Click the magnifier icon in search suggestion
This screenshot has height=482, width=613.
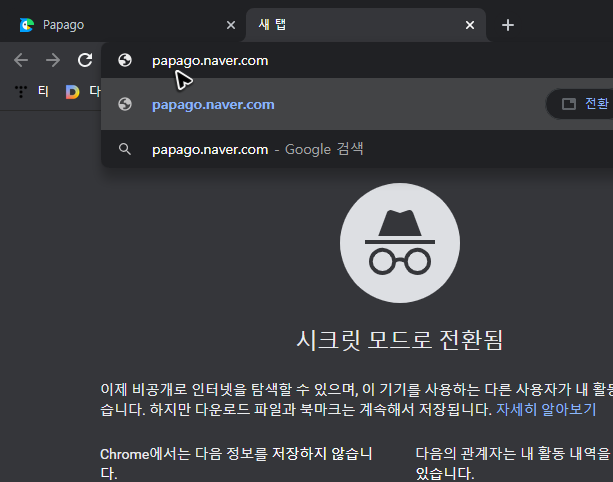[x=125, y=149]
